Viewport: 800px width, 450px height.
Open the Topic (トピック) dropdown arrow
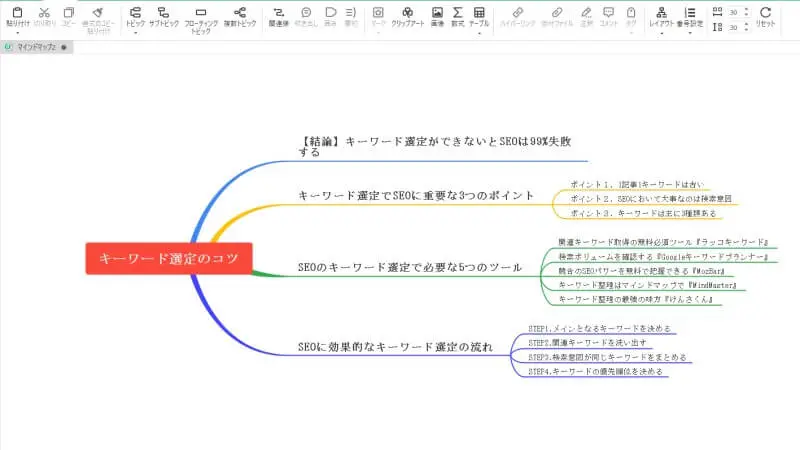(x=134, y=33)
